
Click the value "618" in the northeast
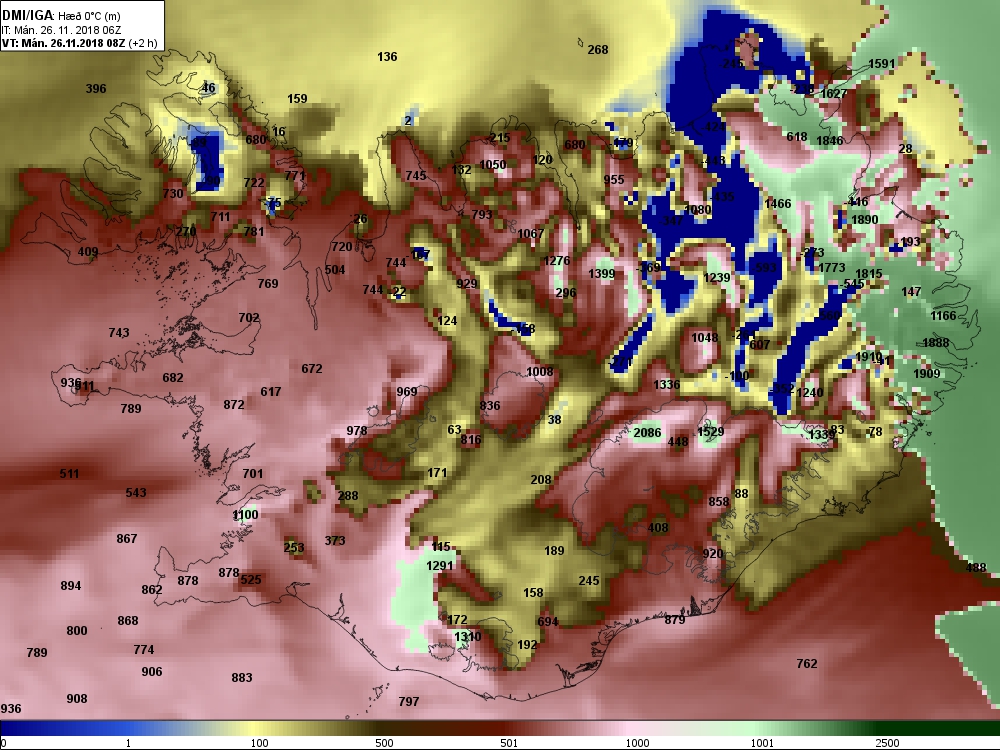click(797, 136)
